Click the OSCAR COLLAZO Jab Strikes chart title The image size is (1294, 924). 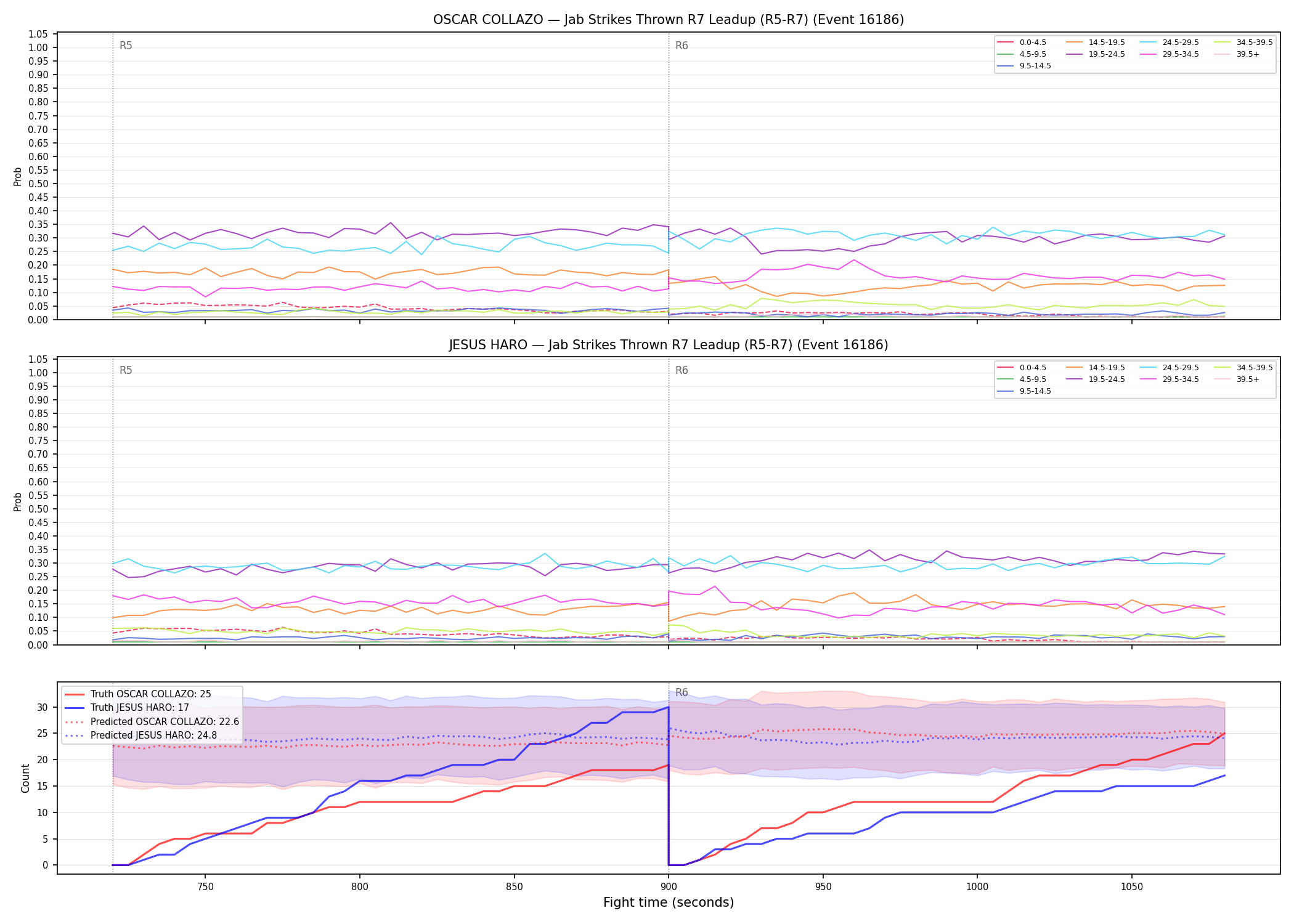pos(669,20)
